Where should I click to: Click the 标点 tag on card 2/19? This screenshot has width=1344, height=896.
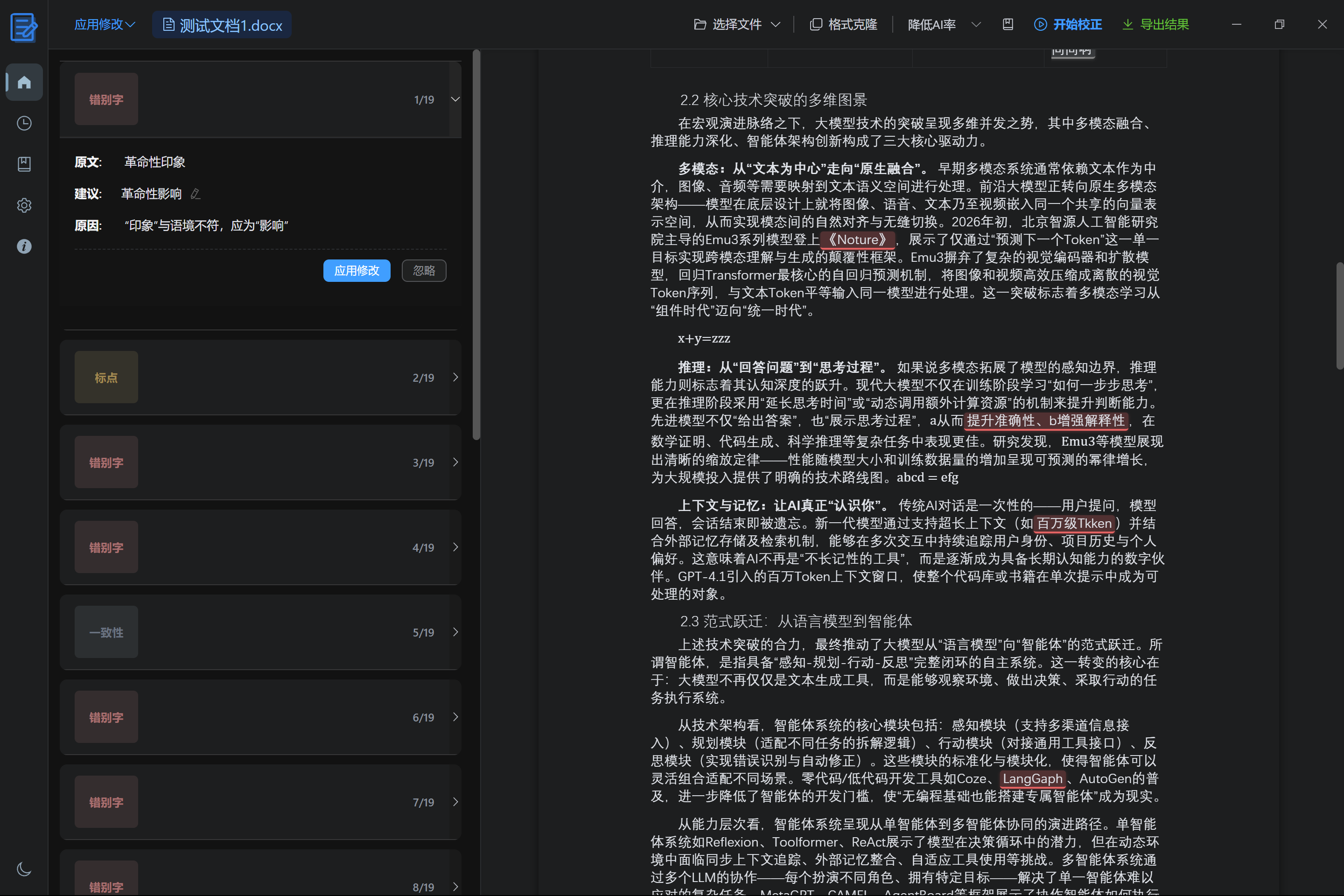click(106, 377)
